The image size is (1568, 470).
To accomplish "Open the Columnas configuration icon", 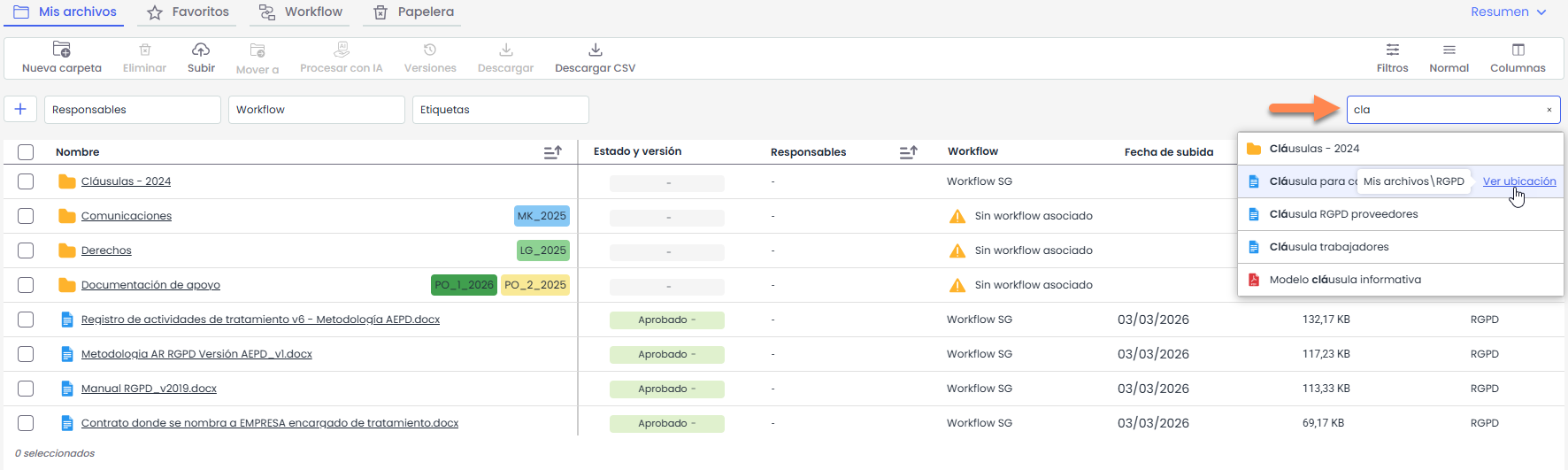I will tap(1518, 50).
